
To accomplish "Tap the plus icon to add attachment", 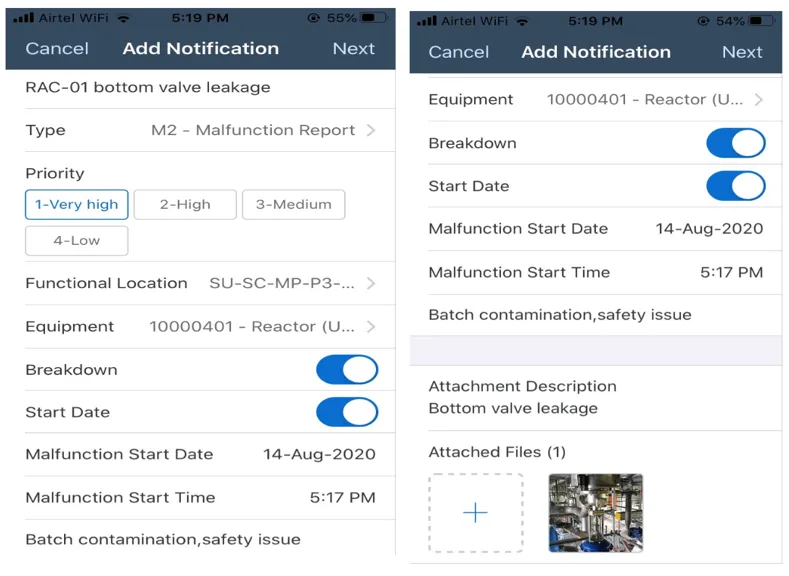I will click(476, 513).
